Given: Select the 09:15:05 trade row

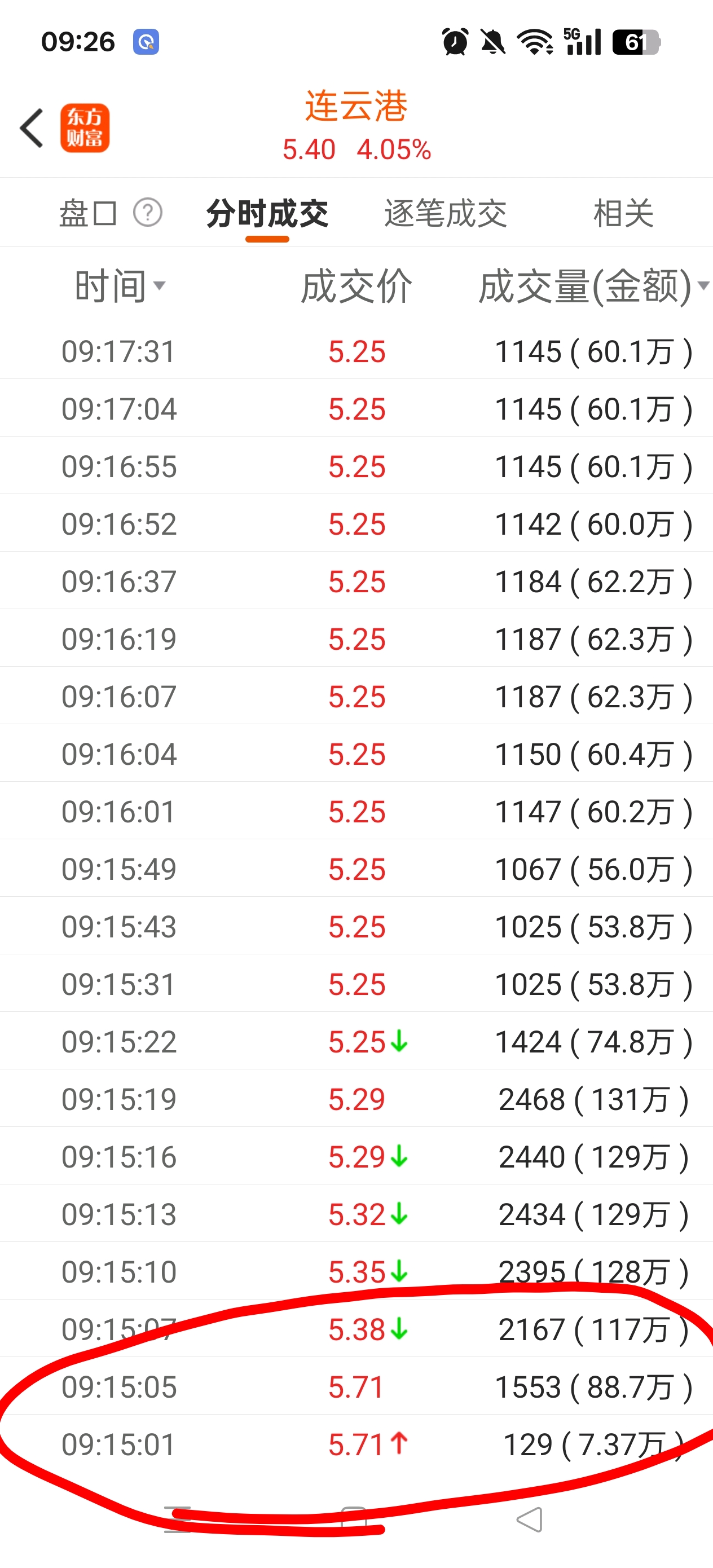Looking at the screenshot, I should pyautogui.click(x=356, y=1387).
